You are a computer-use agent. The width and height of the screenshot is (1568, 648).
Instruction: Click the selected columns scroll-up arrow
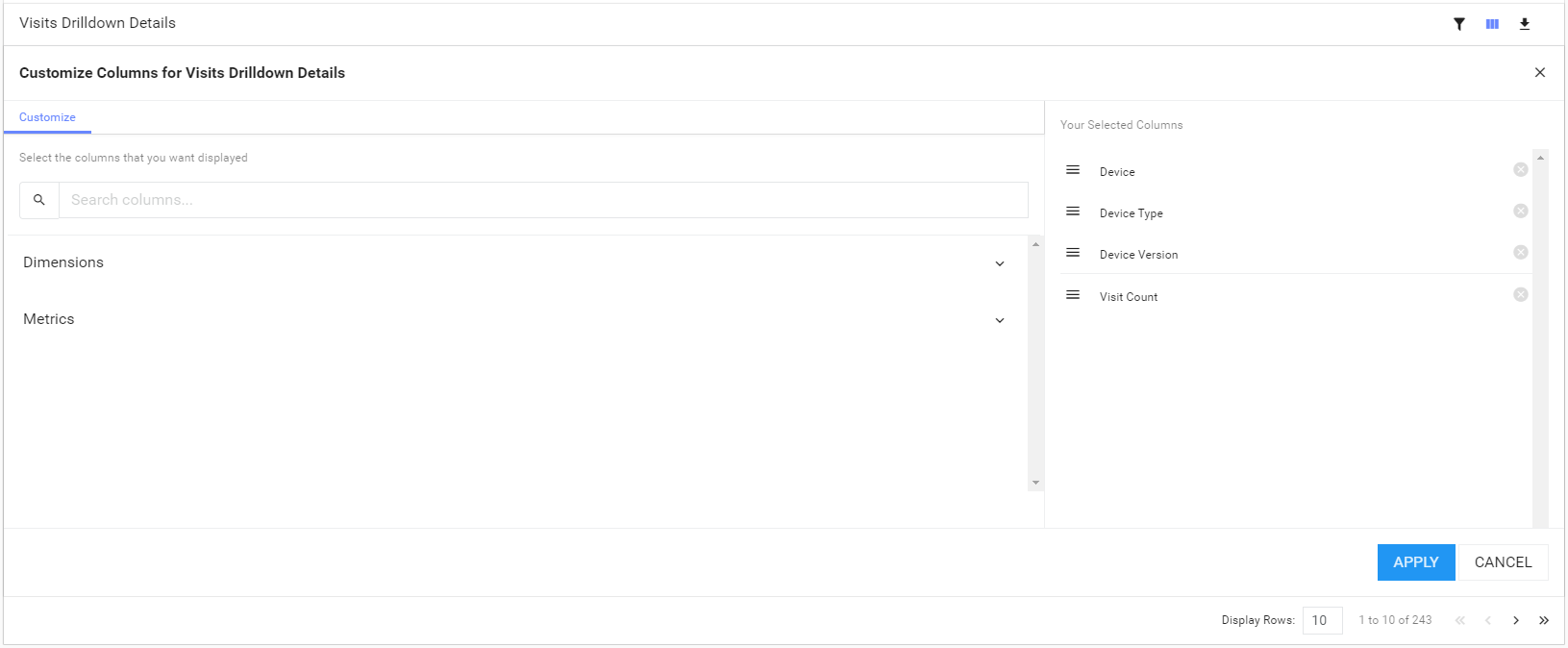(x=1540, y=158)
